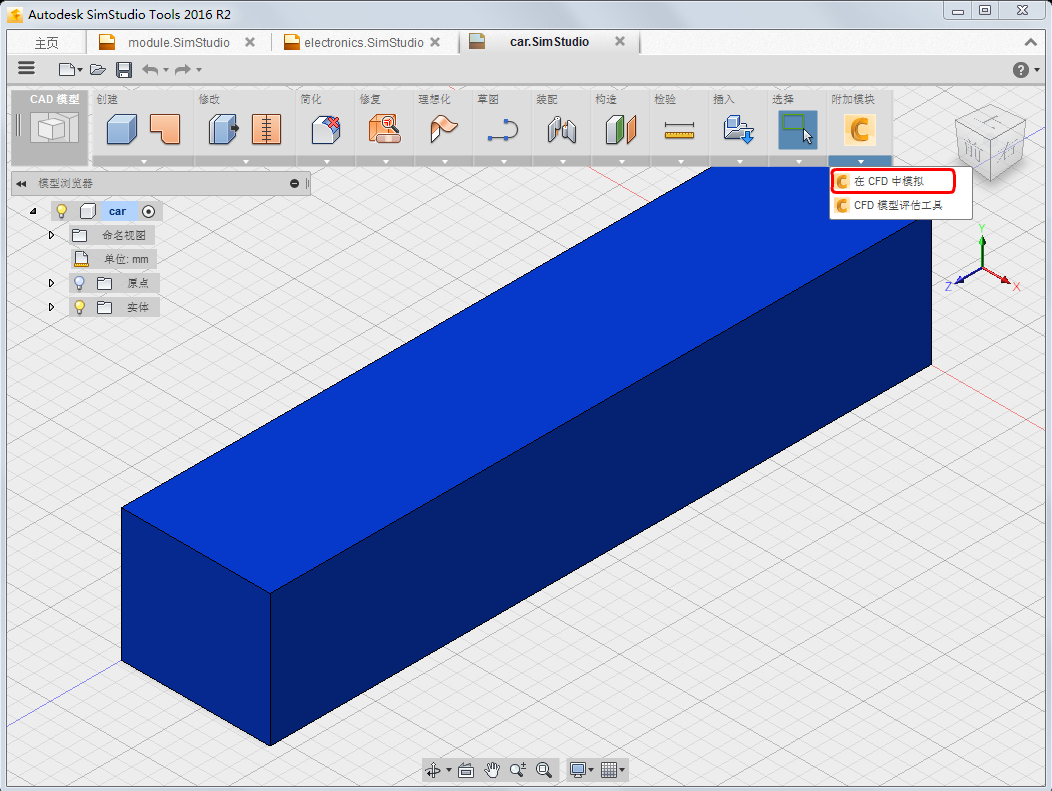Open the 检验 panel dropdown arrow
The height and width of the screenshot is (791, 1052).
681,162
